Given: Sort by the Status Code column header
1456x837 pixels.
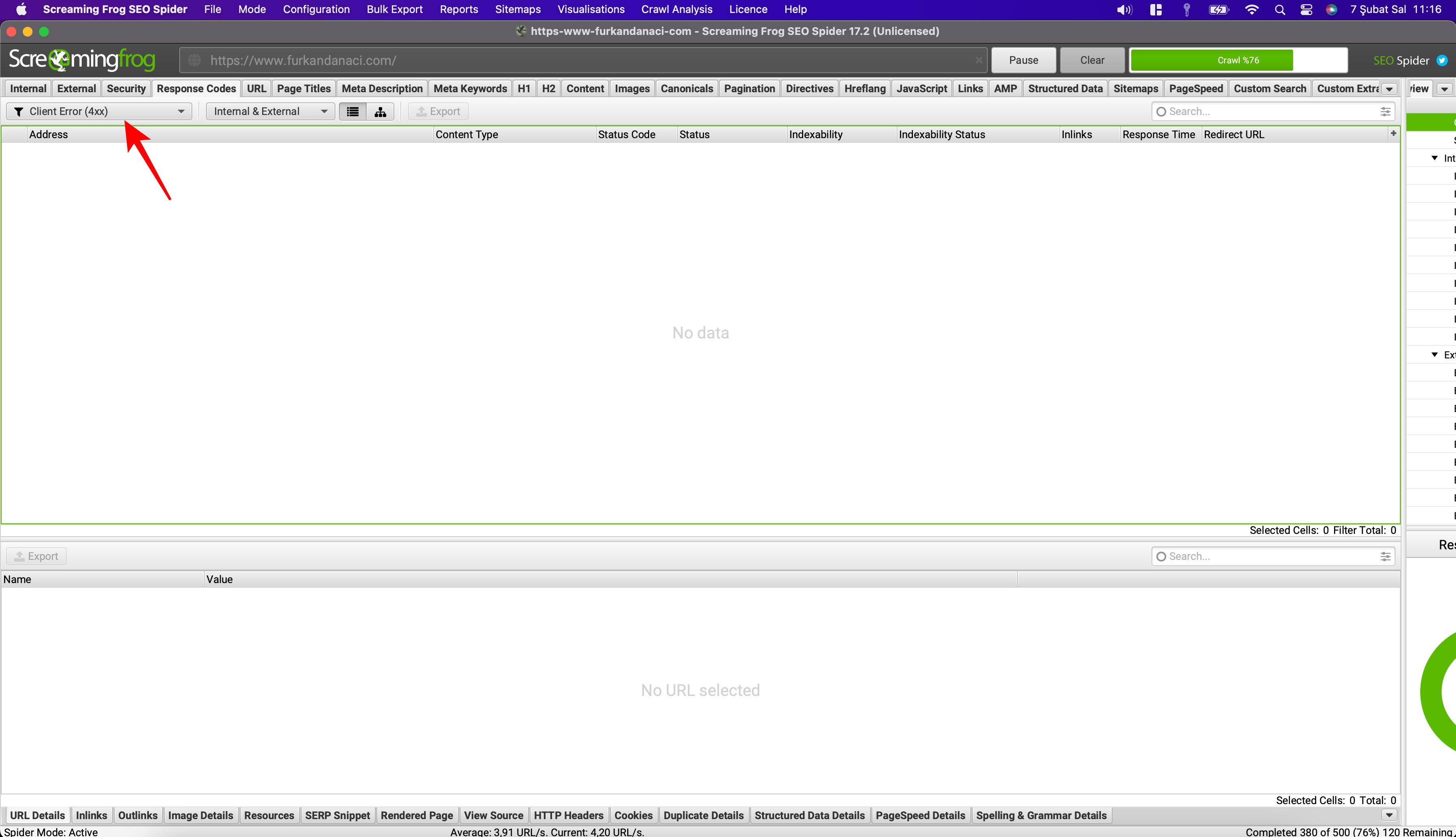Looking at the screenshot, I should pyautogui.click(x=636, y=134).
